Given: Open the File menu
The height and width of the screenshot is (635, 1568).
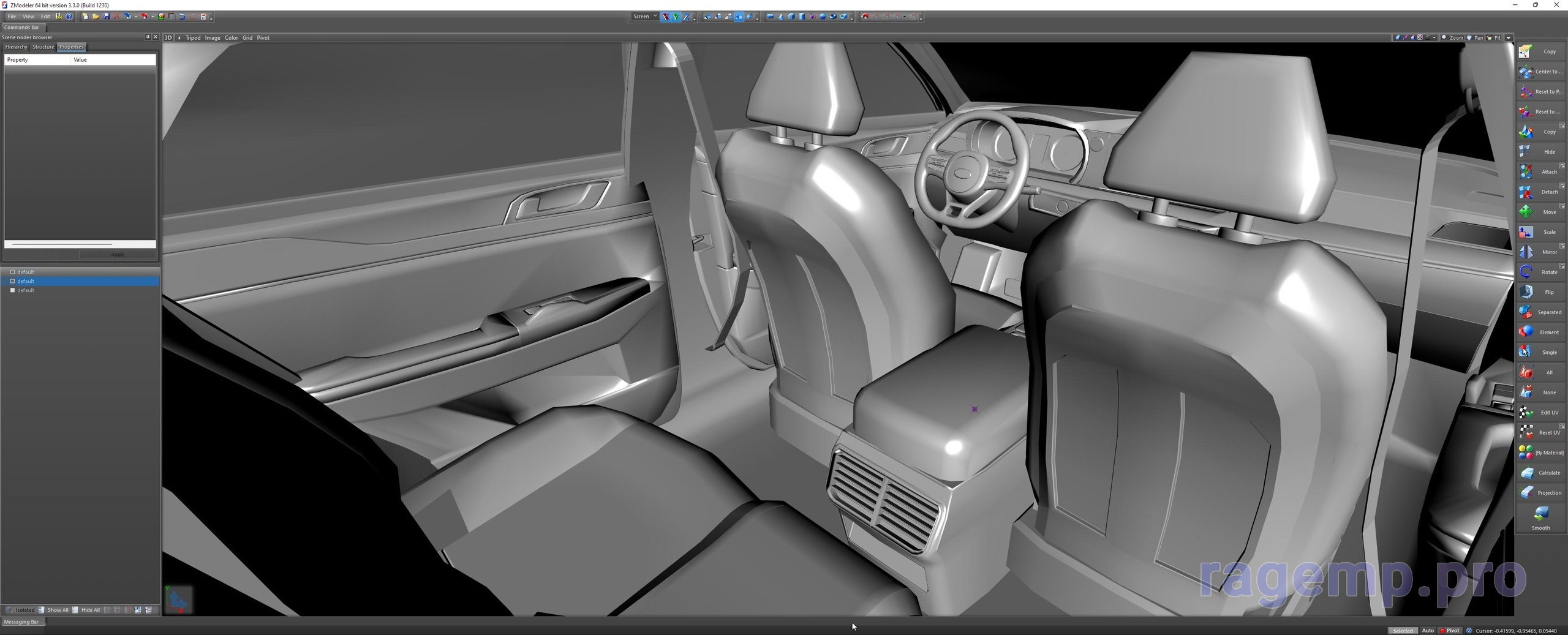Looking at the screenshot, I should pyautogui.click(x=12, y=17).
